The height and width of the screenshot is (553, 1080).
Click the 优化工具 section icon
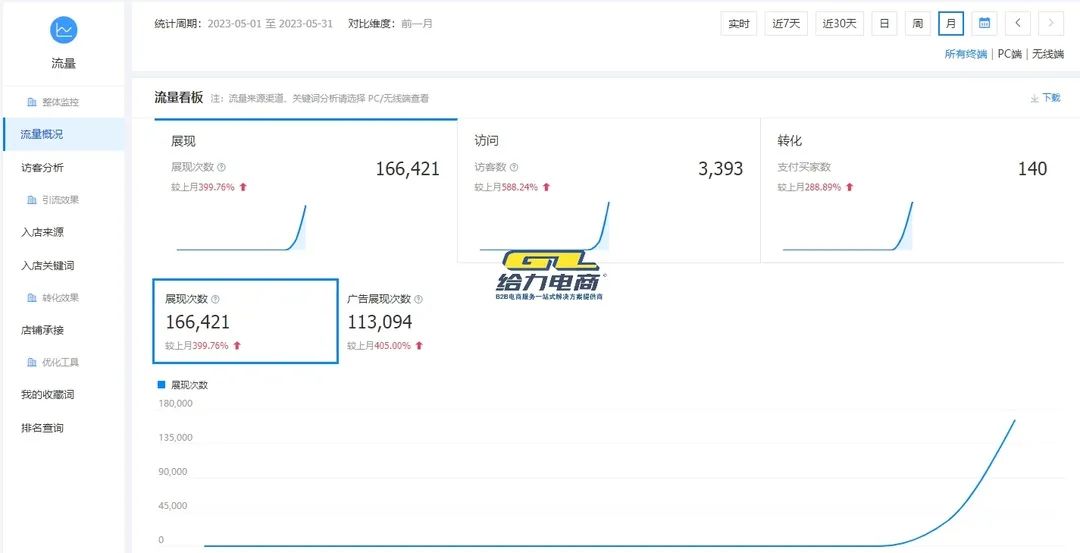(32, 362)
